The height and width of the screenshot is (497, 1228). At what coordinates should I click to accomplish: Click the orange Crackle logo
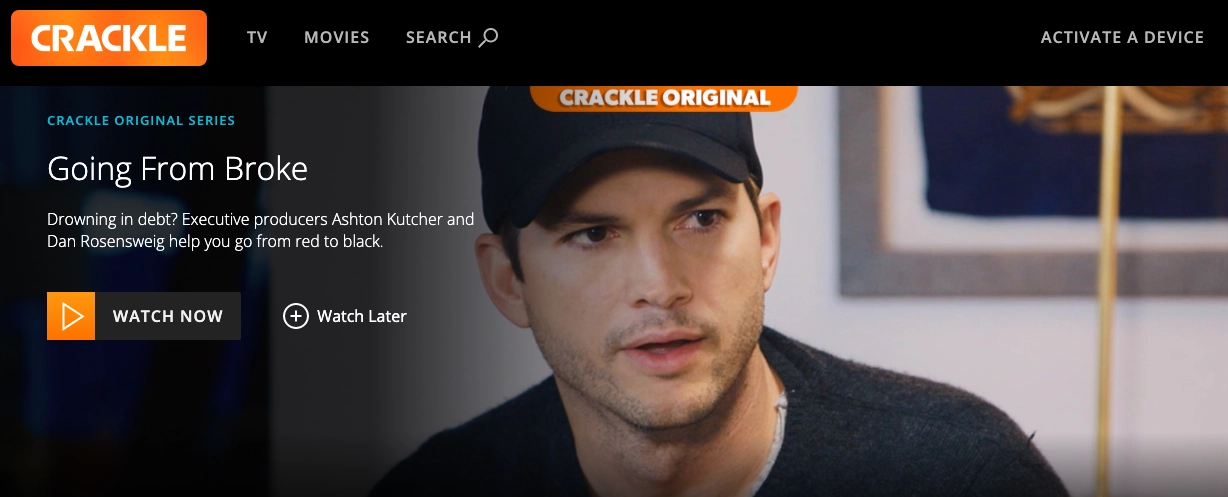tap(109, 38)
